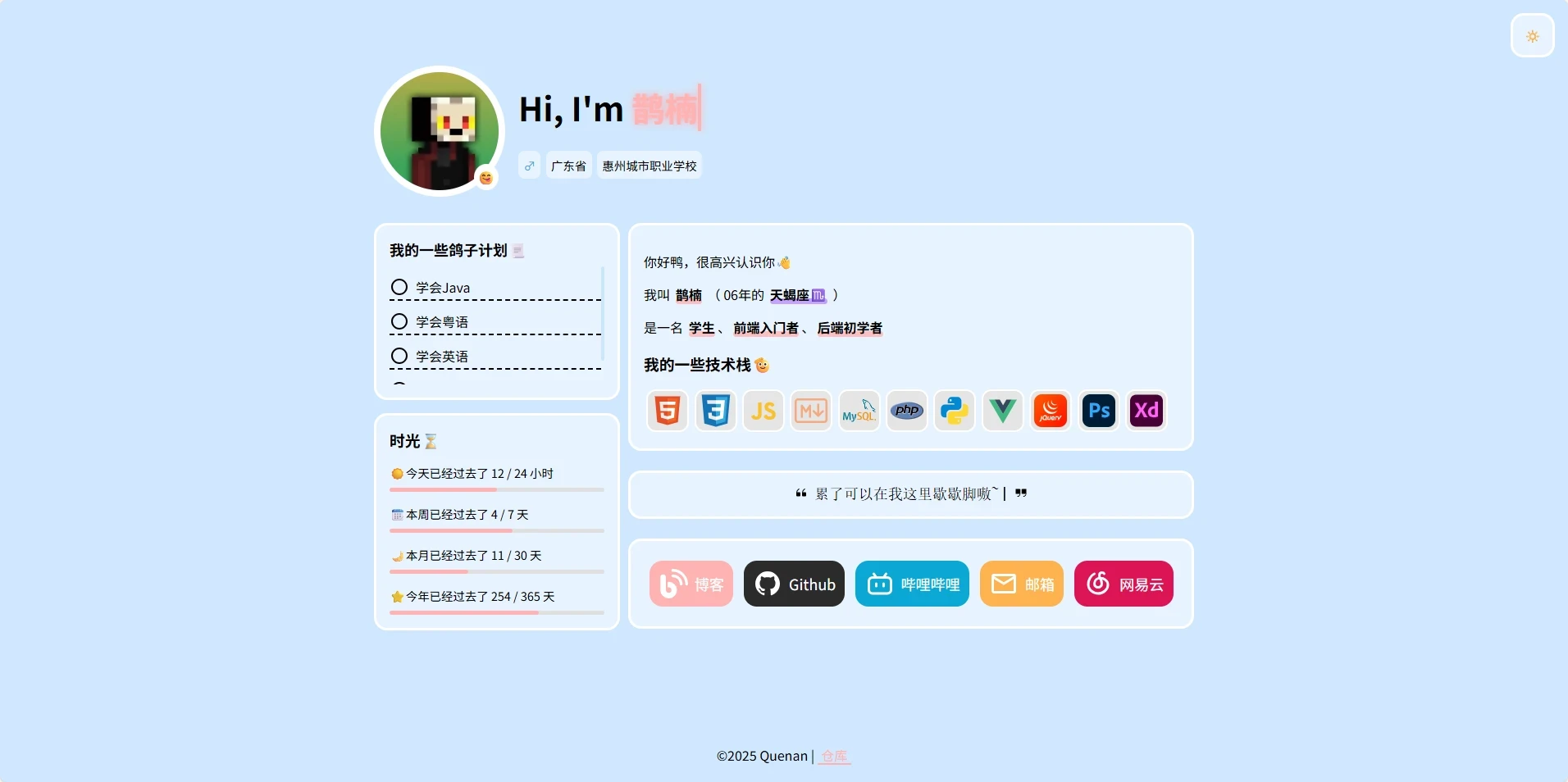This screenshot has height=782, width=1568.
Task: Click the MySQL icon
Action: [x=859, y=411]
